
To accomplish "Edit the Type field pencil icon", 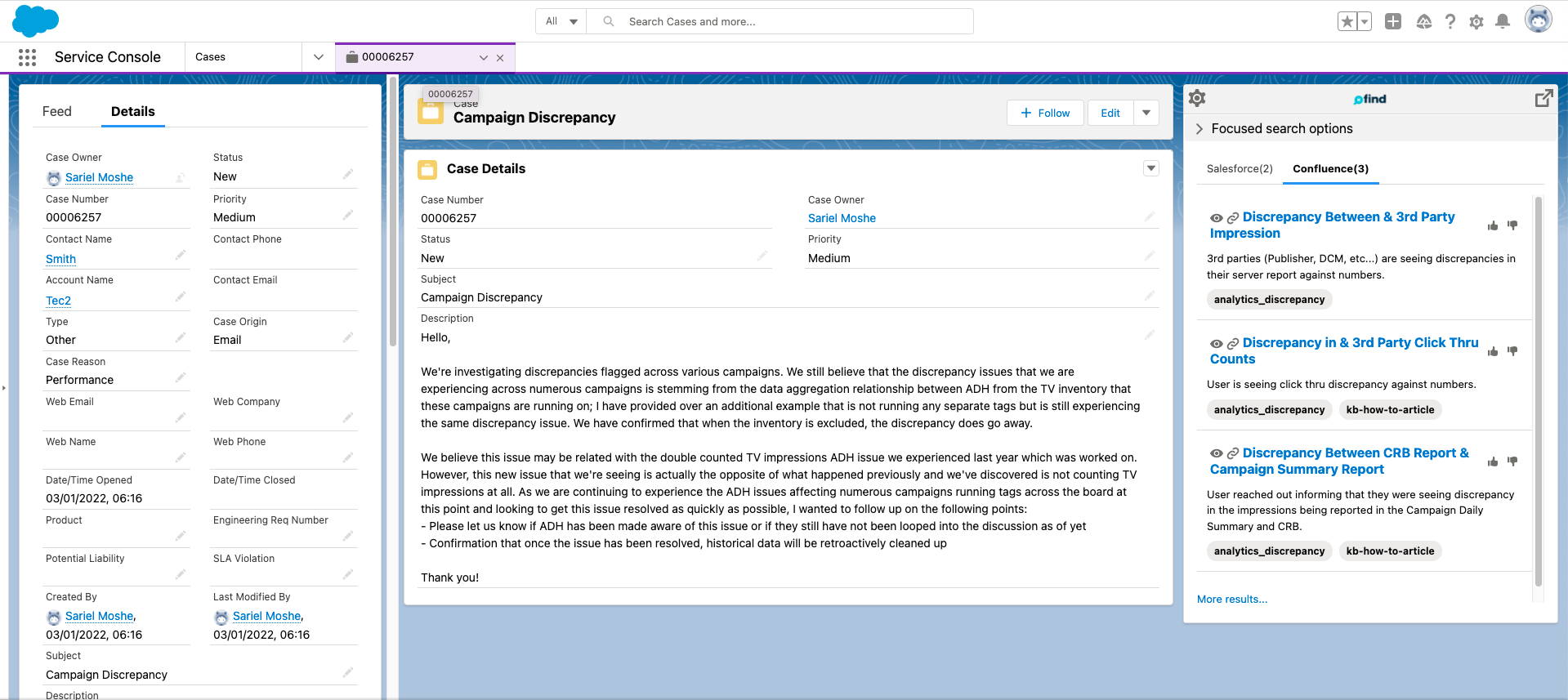I will tap(181, 337).
